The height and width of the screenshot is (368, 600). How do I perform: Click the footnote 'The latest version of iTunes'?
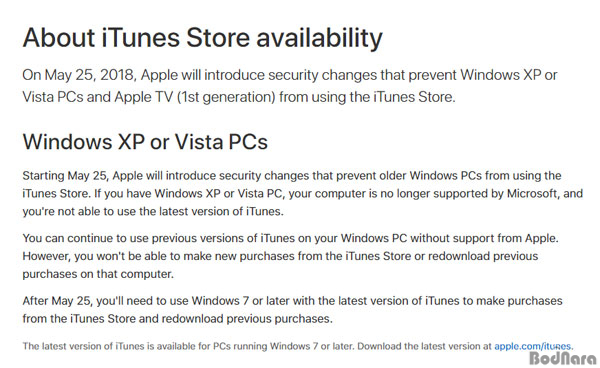click(x=298, y=347)
